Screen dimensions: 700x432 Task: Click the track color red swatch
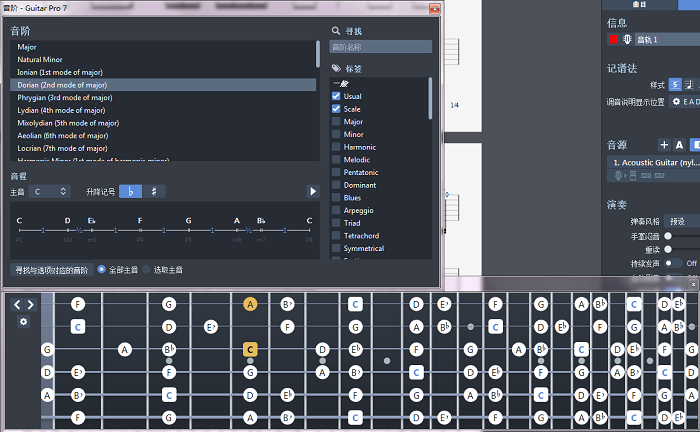click(613, 40)
